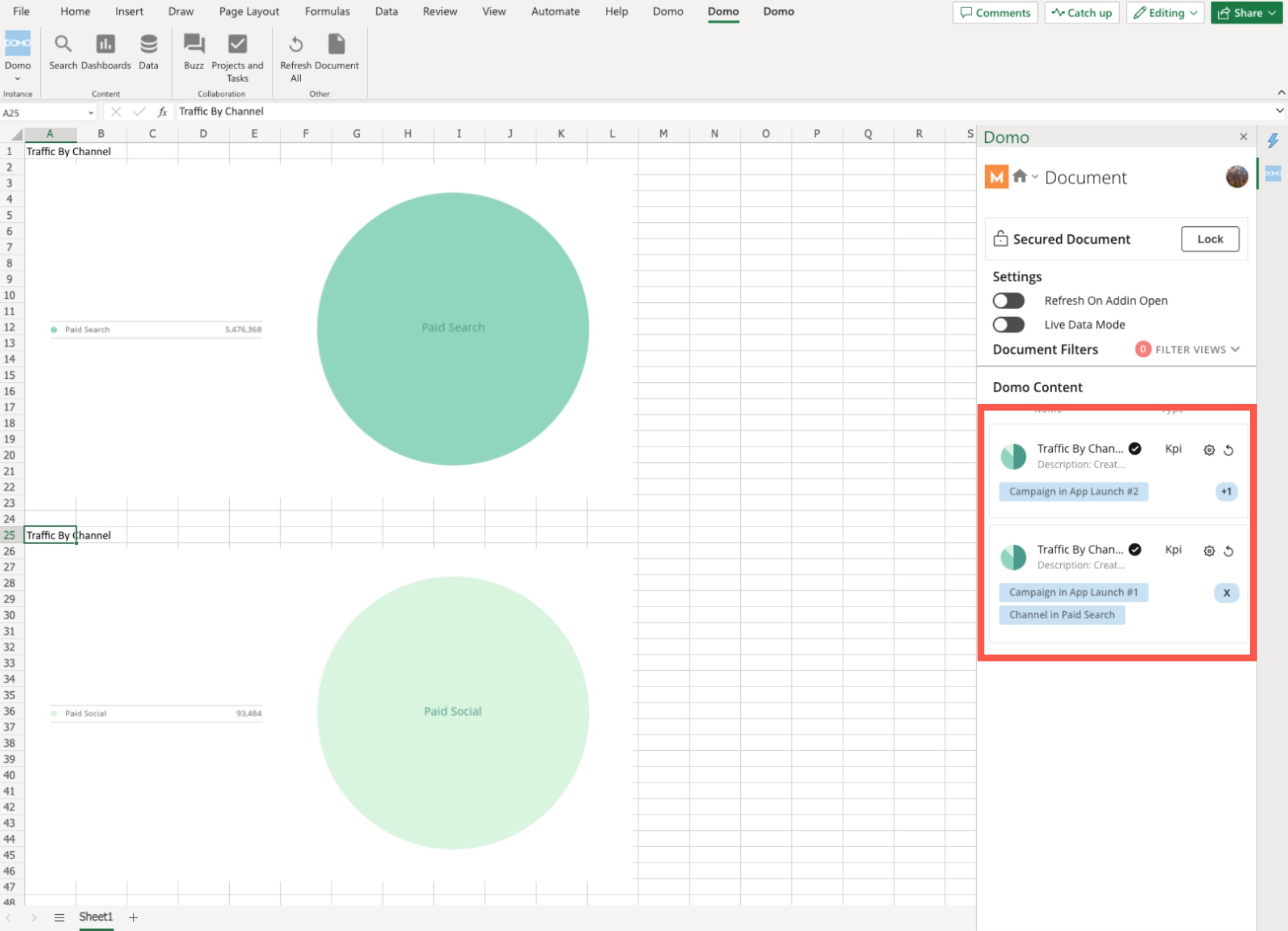Open settings gear on first Traffic By Channel KPI

pos(1209,449)
